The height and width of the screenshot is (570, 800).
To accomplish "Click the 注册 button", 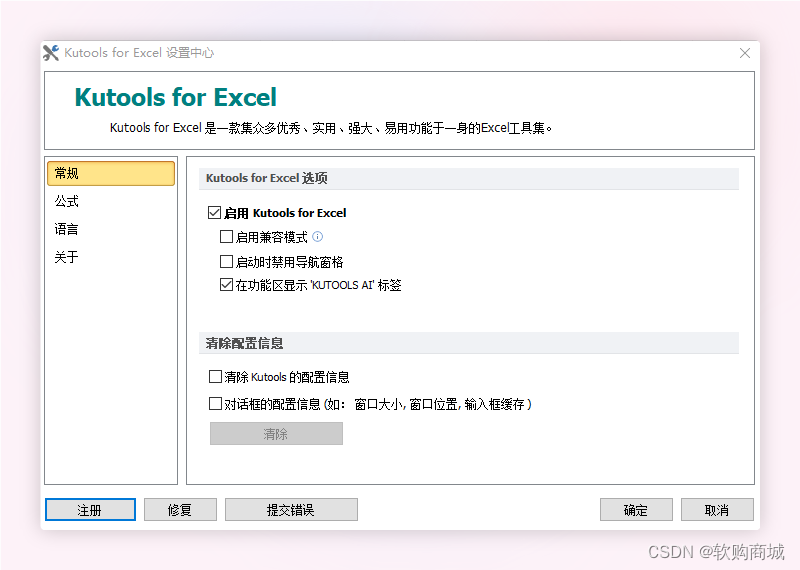I will 90,510.
